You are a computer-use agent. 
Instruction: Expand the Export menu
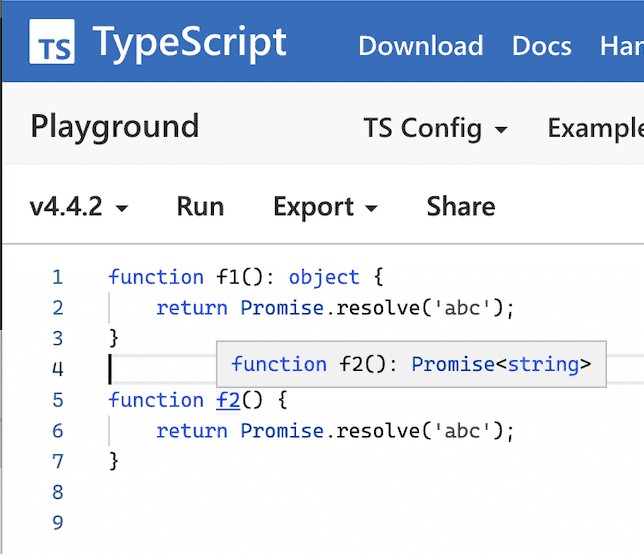325,207
